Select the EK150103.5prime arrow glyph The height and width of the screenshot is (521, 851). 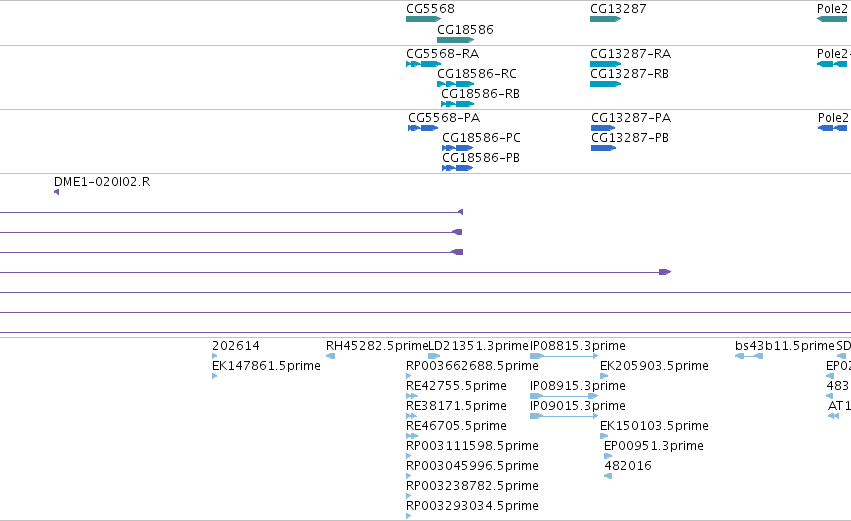pyautogui.click(x=604, y=436)
